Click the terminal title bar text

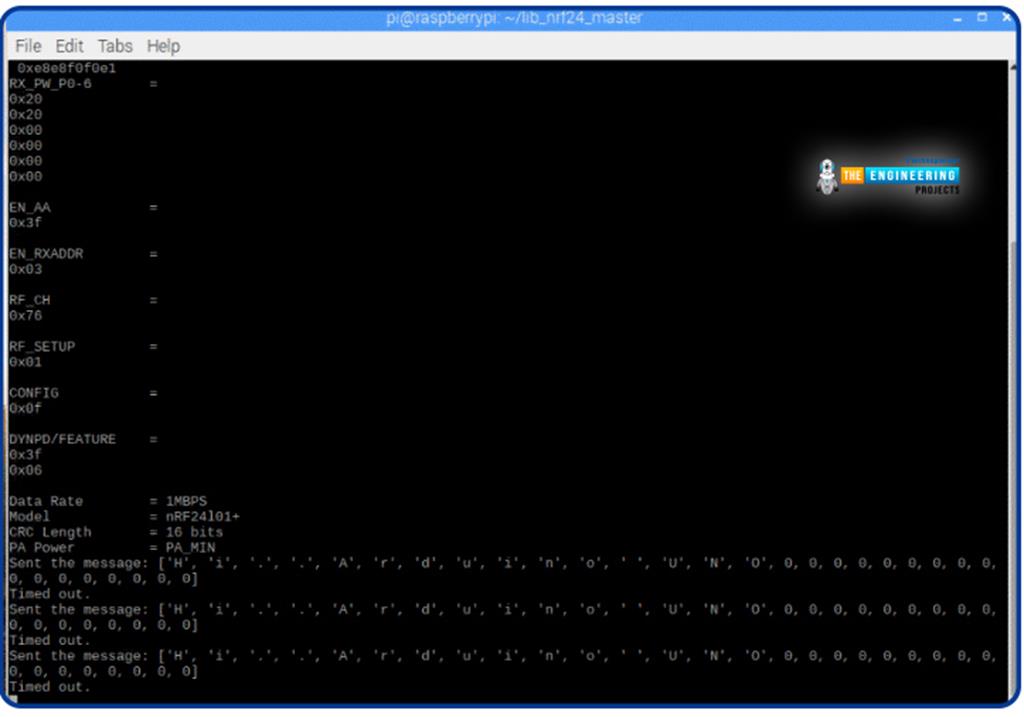514,18
